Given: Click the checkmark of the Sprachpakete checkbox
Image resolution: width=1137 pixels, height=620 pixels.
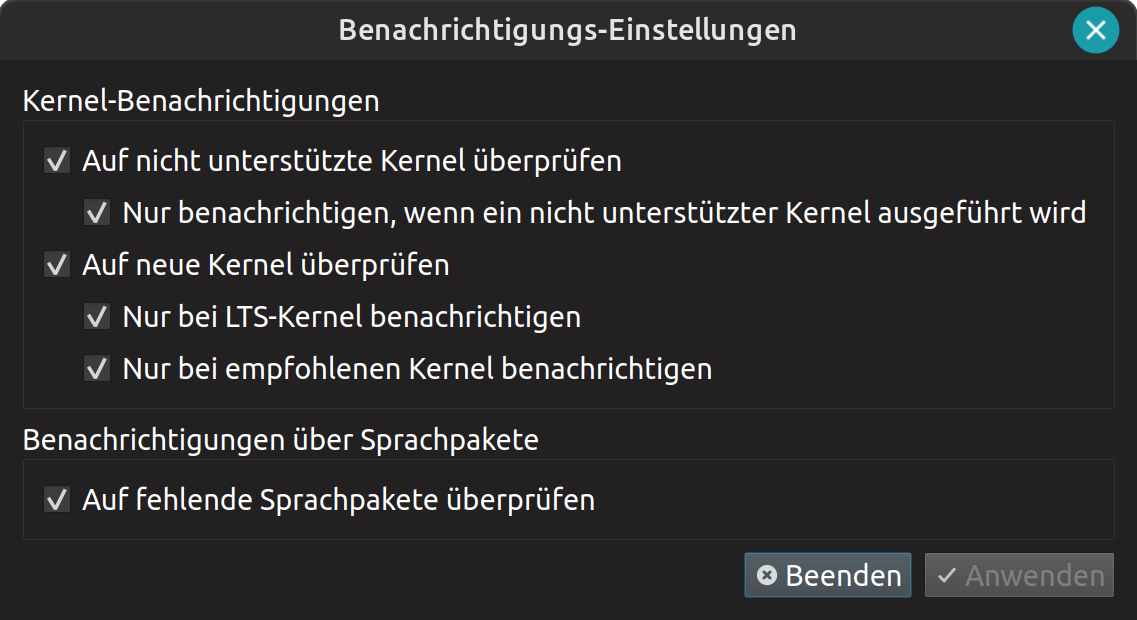Looking at the screenshot, I should (55, 500).
